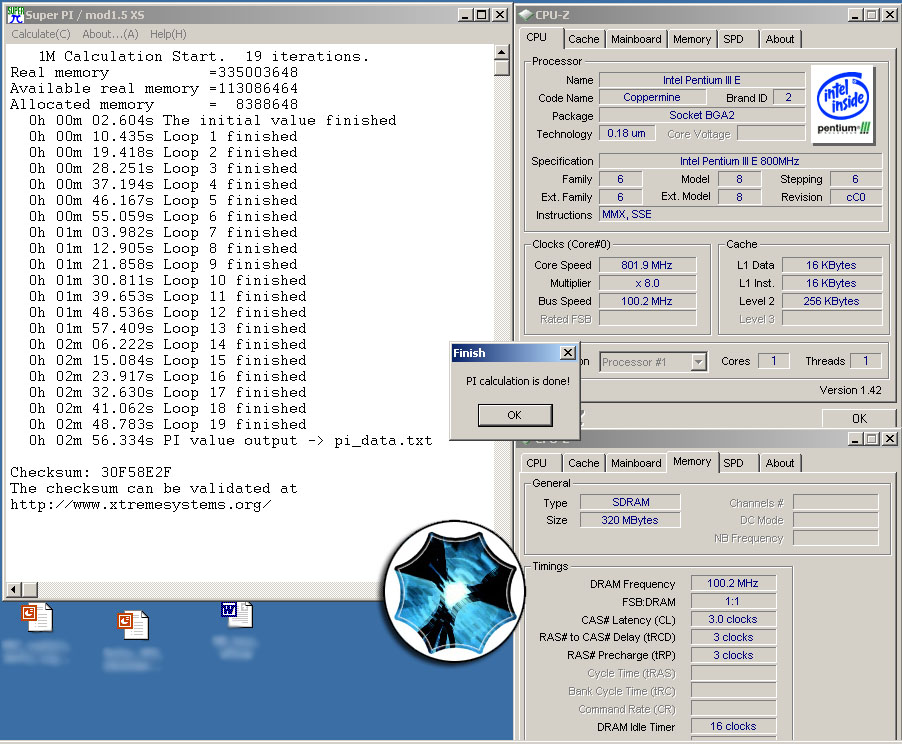The width and height of the screenshot is (902, 744).
Task: Click the Multiplier value x 8.0
Action: pyautogui.click(x=647, y=283)
